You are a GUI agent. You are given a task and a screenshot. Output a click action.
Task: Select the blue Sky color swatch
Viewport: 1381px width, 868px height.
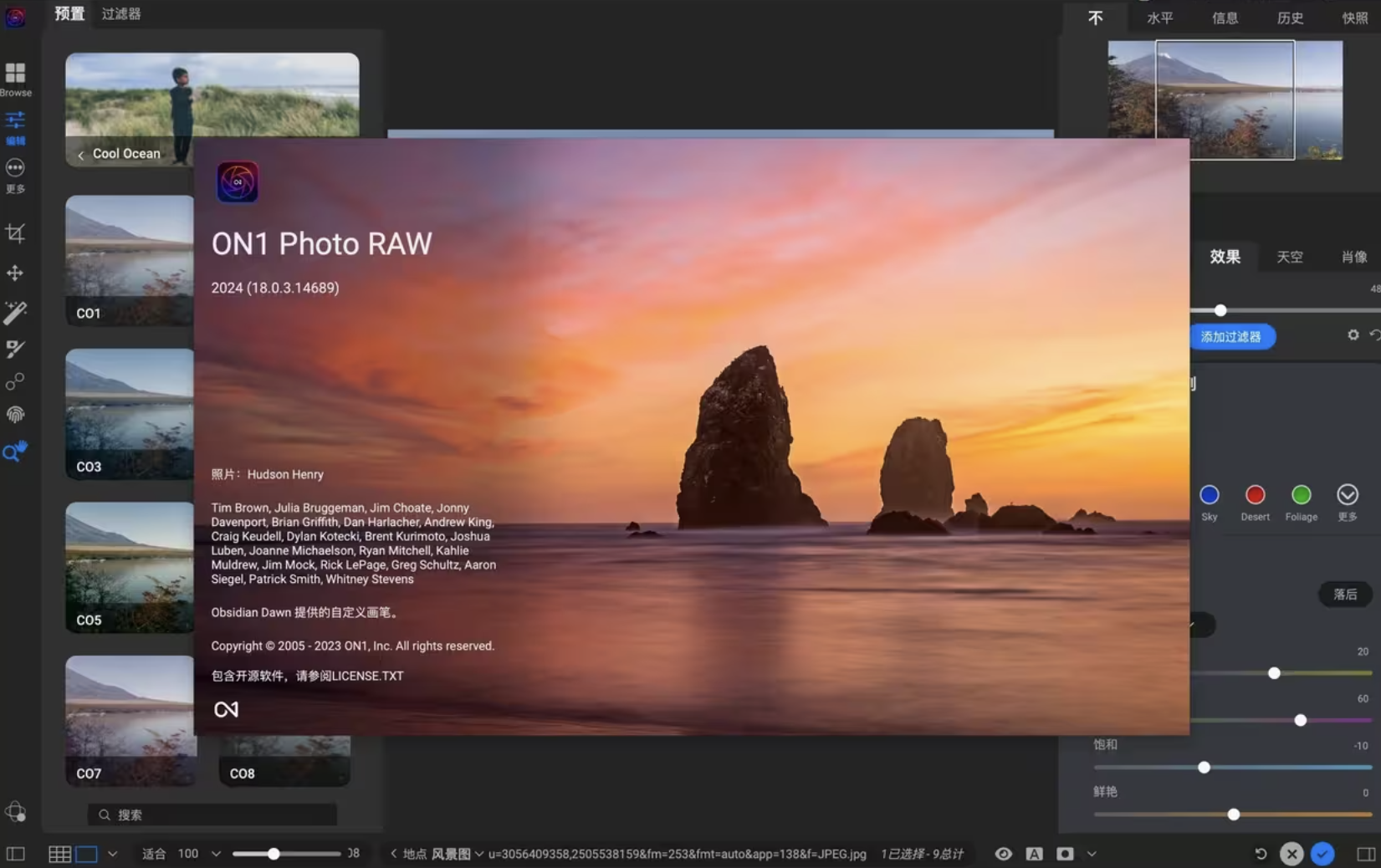coord(1209,494)
